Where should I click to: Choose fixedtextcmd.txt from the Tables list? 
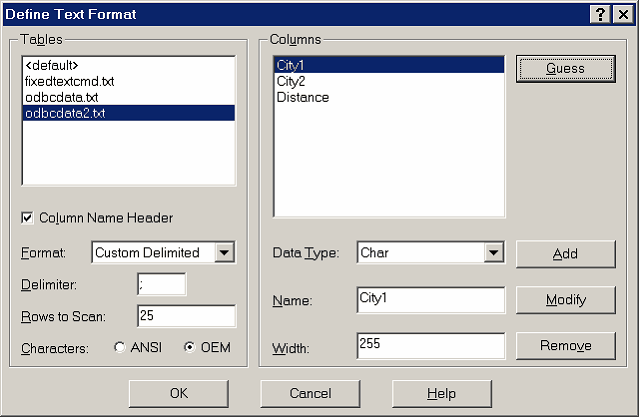[68, 80]
